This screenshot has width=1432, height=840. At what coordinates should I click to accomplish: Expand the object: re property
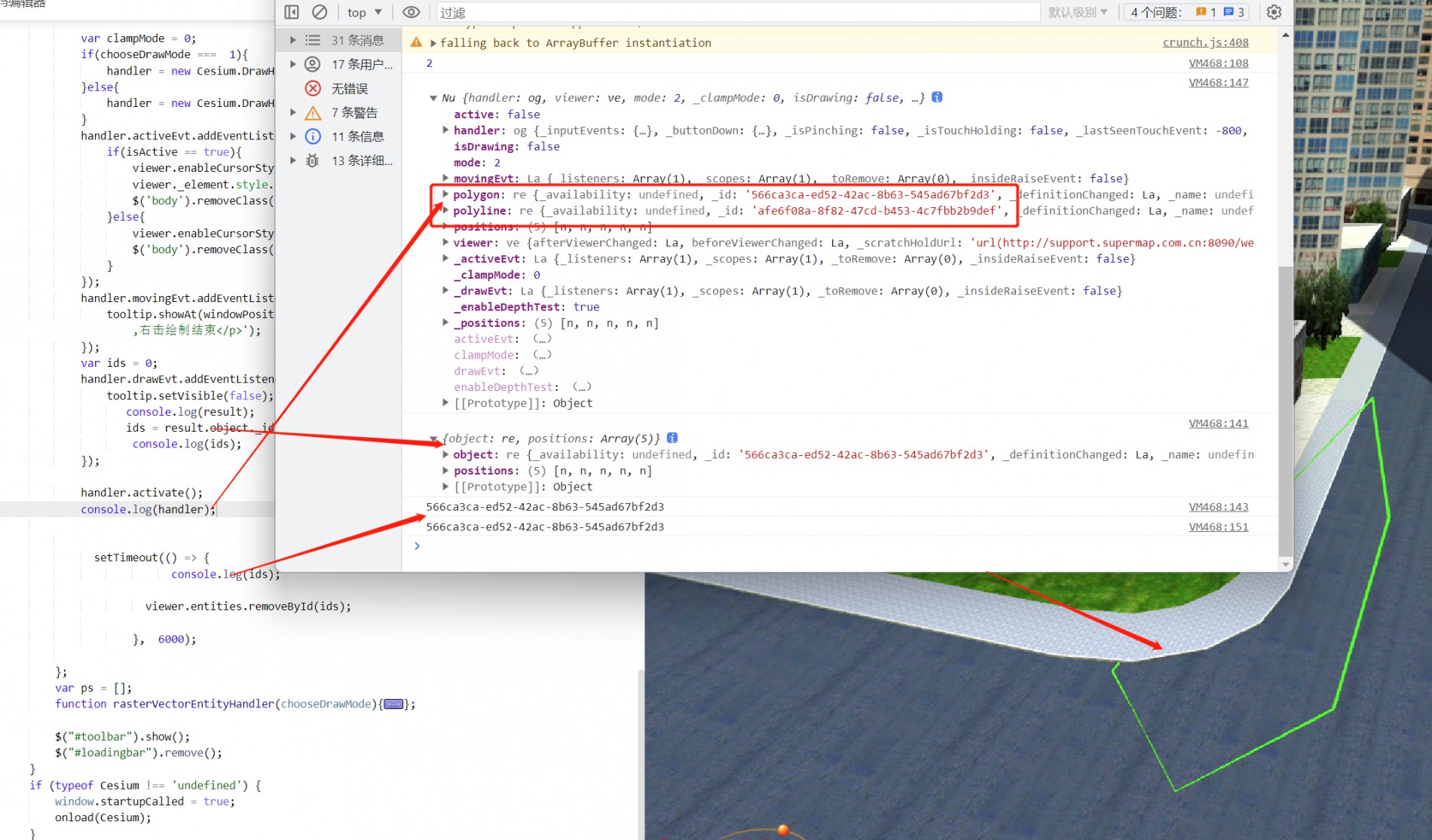tap(445, 455)
